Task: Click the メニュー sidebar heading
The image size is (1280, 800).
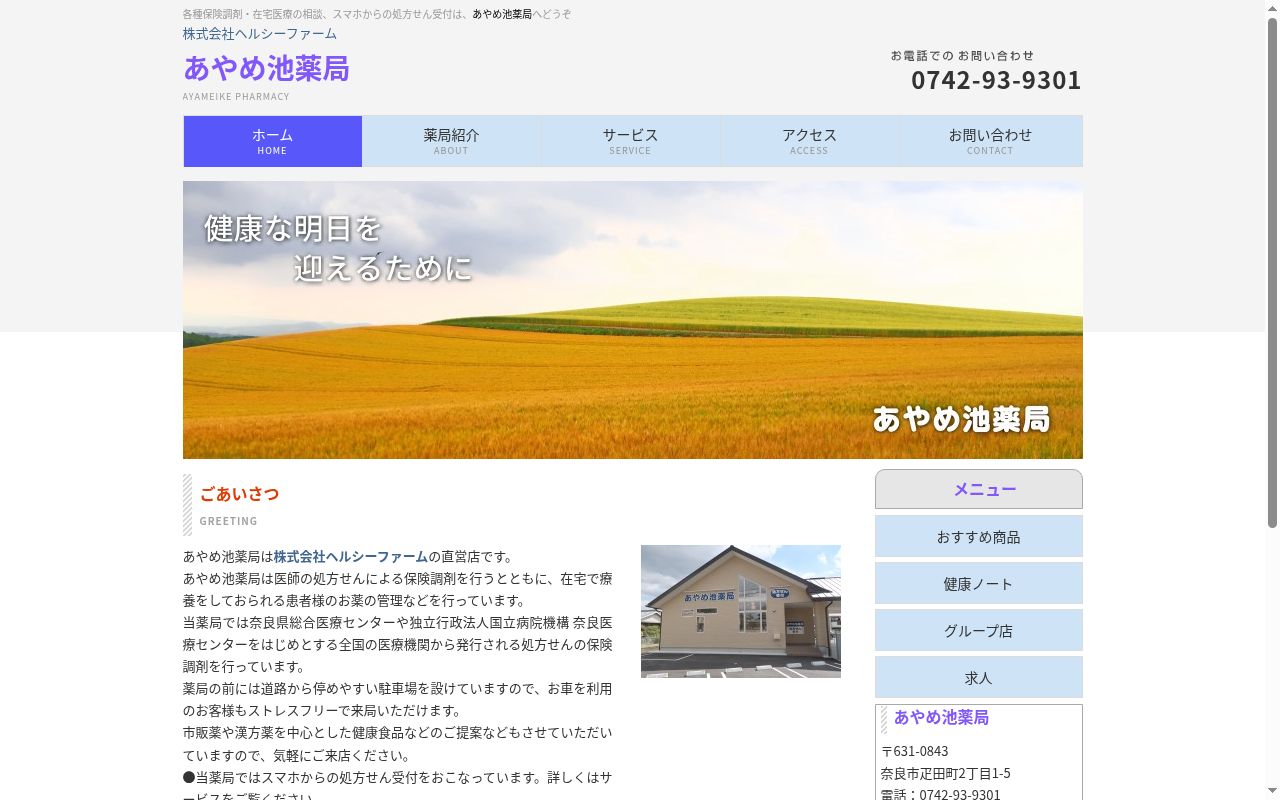Action: pos(984,489)
